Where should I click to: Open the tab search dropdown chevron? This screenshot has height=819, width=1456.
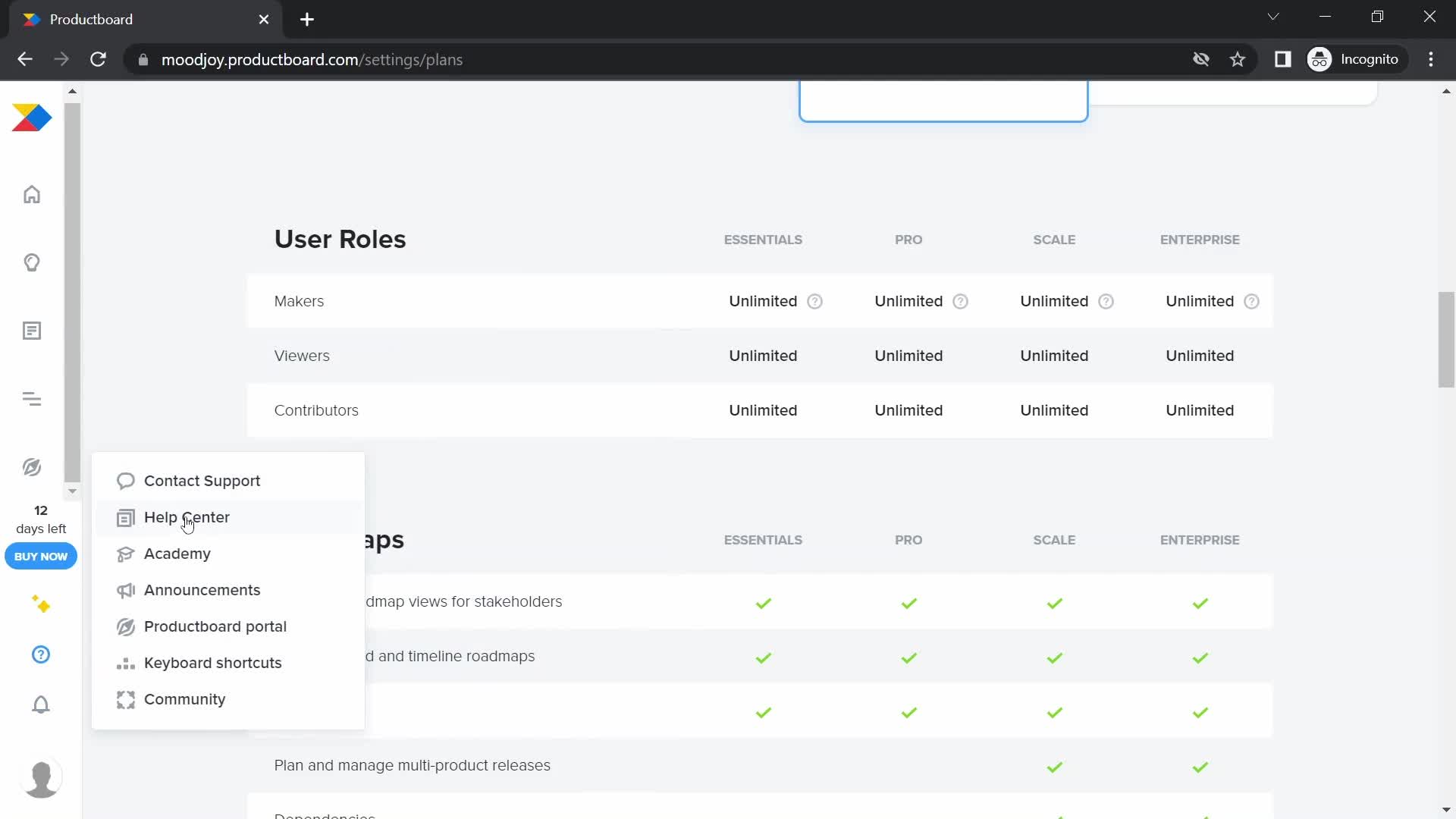pos(1273,17)
